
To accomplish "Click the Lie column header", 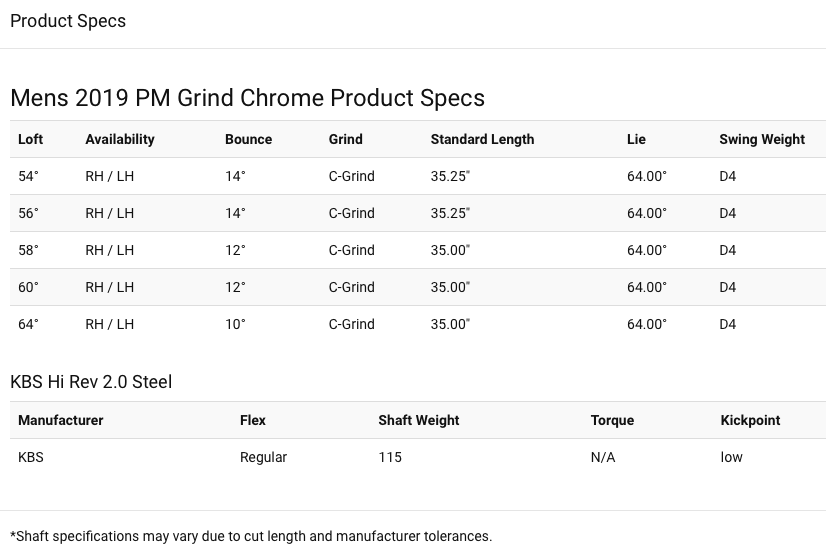I will (x=636, y=139).
